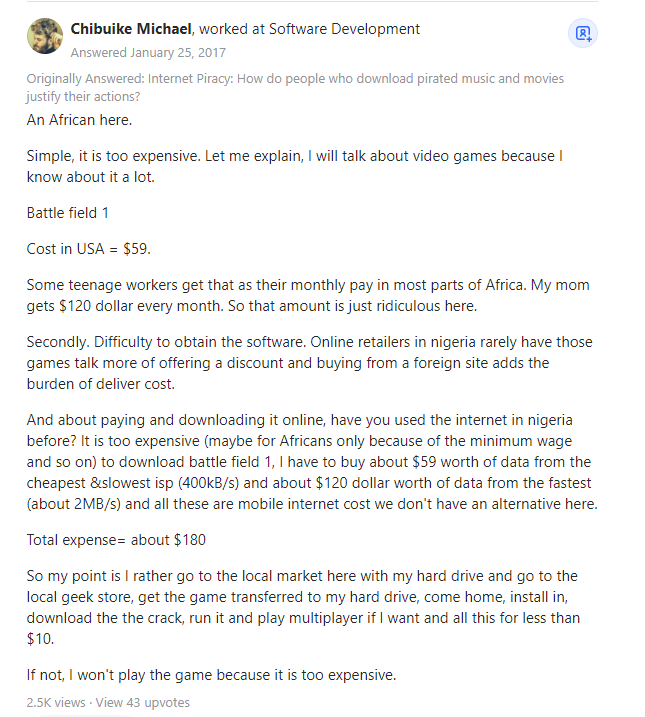Click the 'Total expense= about $180' line
Viewport: 645px width, 717px height.
pyautogui.click(x=116, y=540)
